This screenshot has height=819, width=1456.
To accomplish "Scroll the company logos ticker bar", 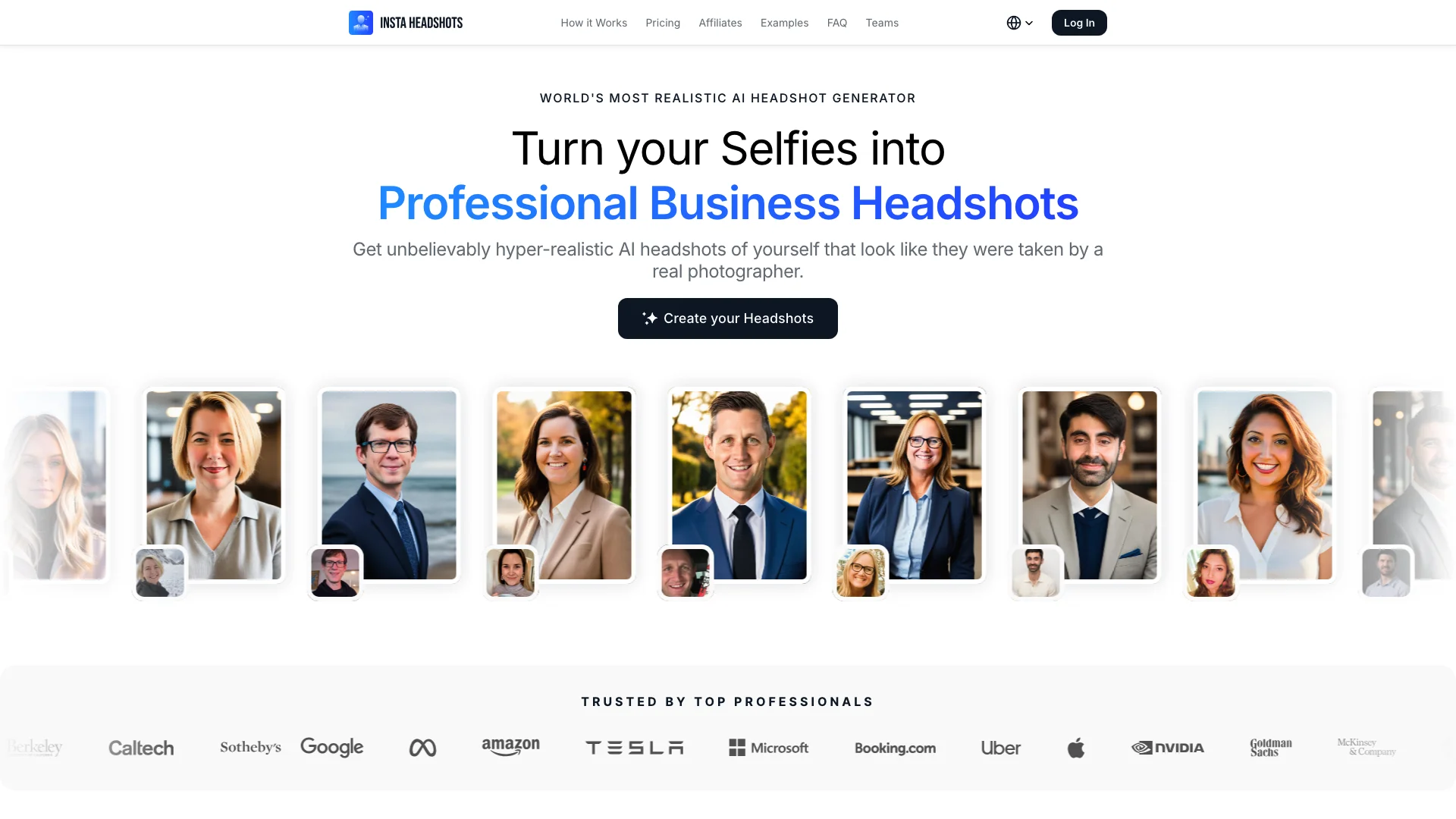I will click(x=728, y=747).
